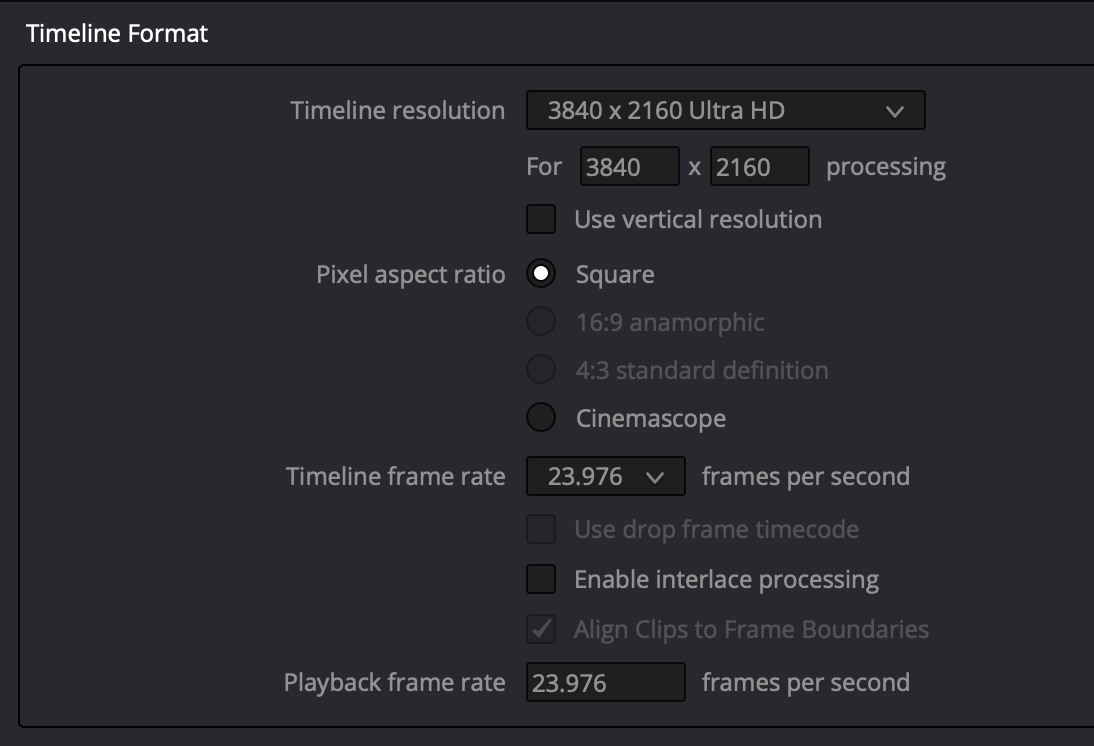Select 16:9 anamorphic radio button
This screenshot has width=1094, height=746.
pyautogui.click(x=541, y=322)
